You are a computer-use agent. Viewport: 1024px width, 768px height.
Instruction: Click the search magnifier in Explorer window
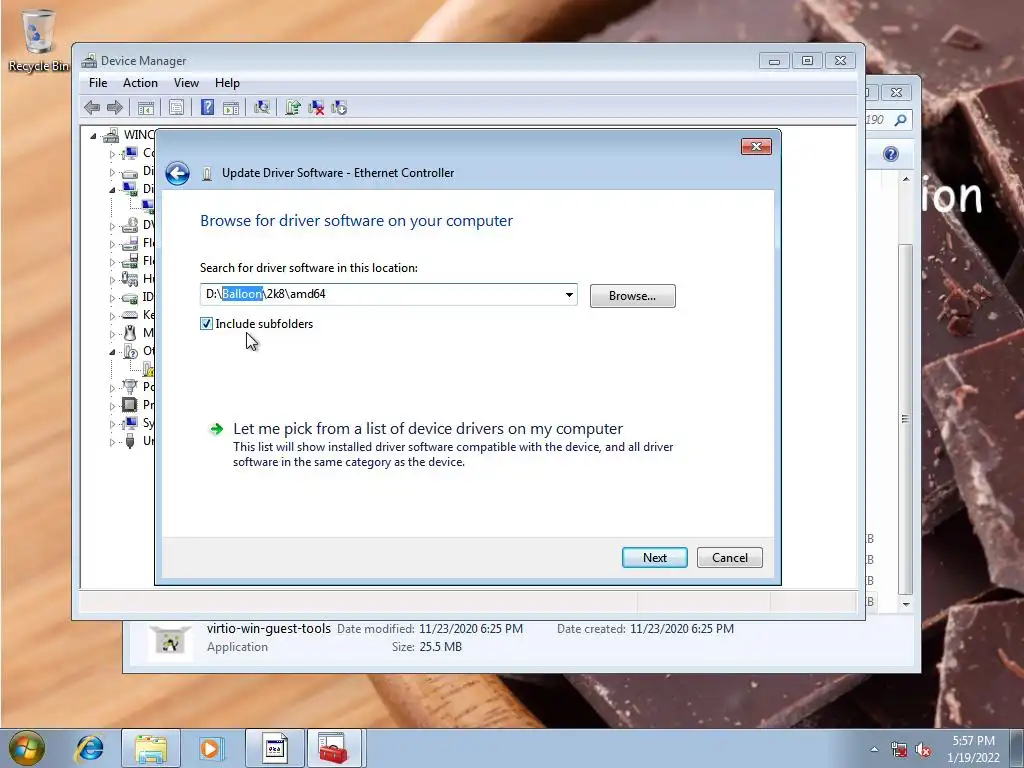point(900,120)
